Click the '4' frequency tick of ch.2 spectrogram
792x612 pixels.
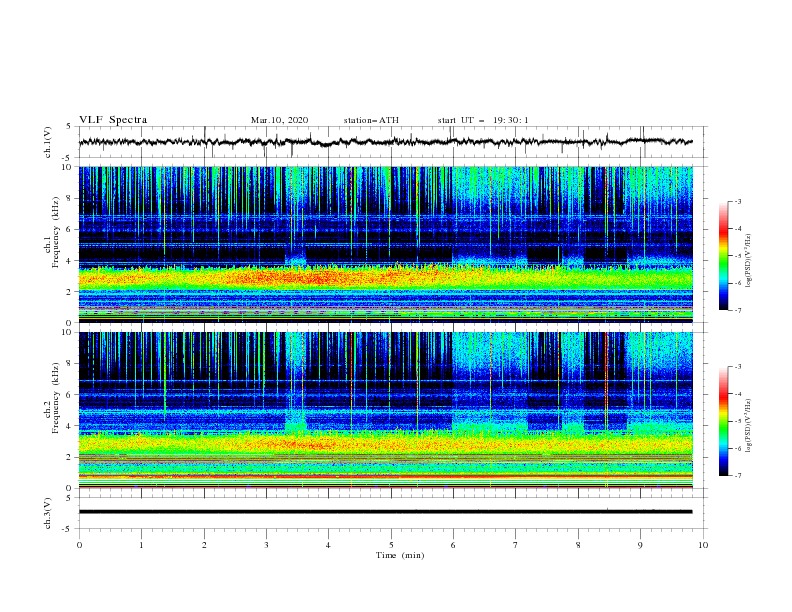71,426
